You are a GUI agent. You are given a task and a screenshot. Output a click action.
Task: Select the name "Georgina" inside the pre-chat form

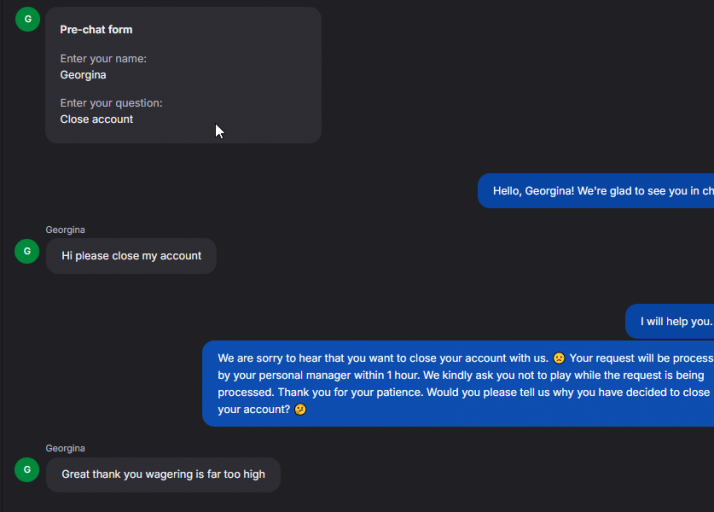(83, 75)
